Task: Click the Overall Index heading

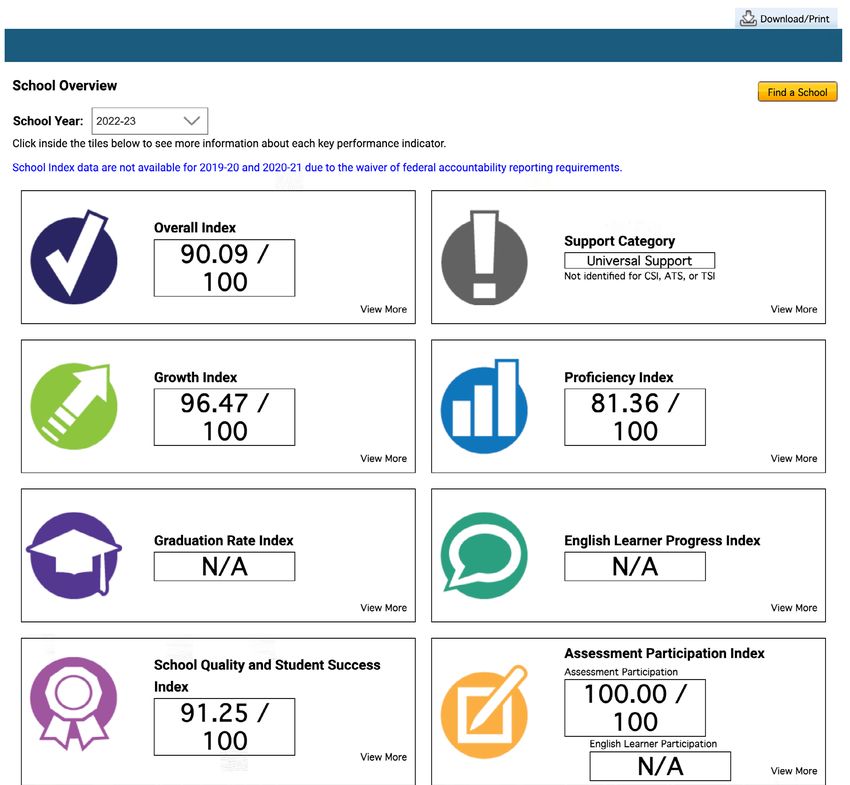Action: pos(195,228)
